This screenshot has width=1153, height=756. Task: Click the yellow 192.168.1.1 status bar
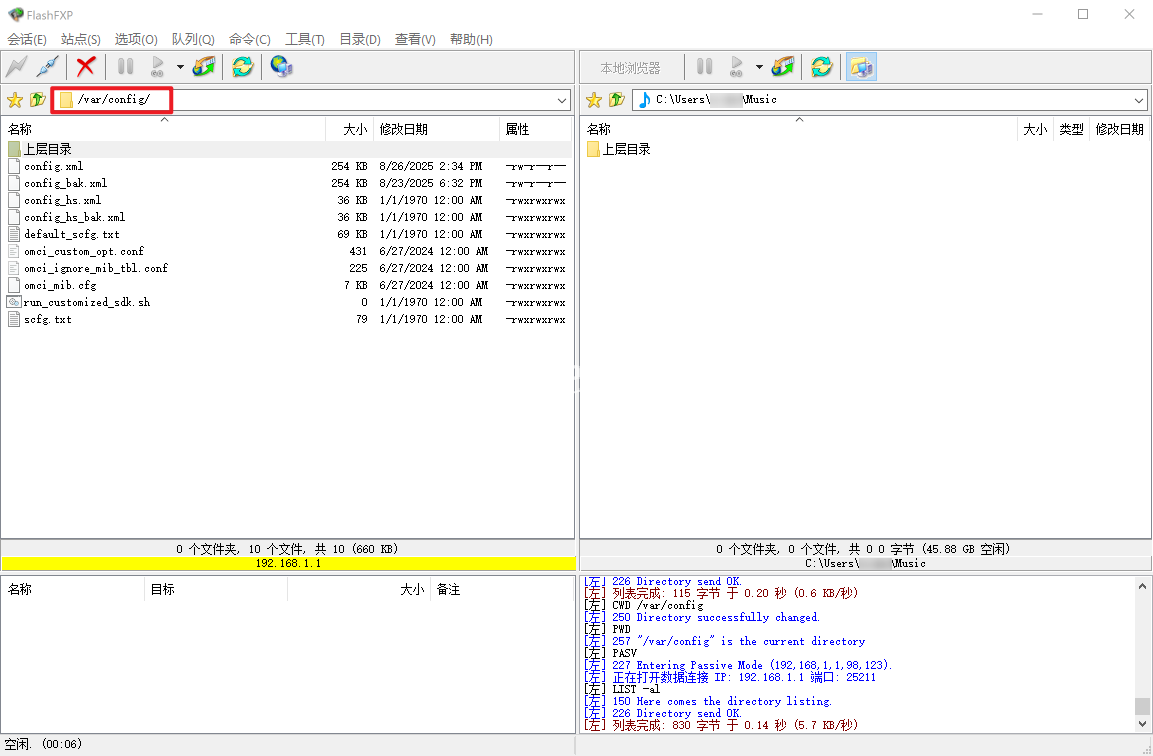[x=288, y=563]
